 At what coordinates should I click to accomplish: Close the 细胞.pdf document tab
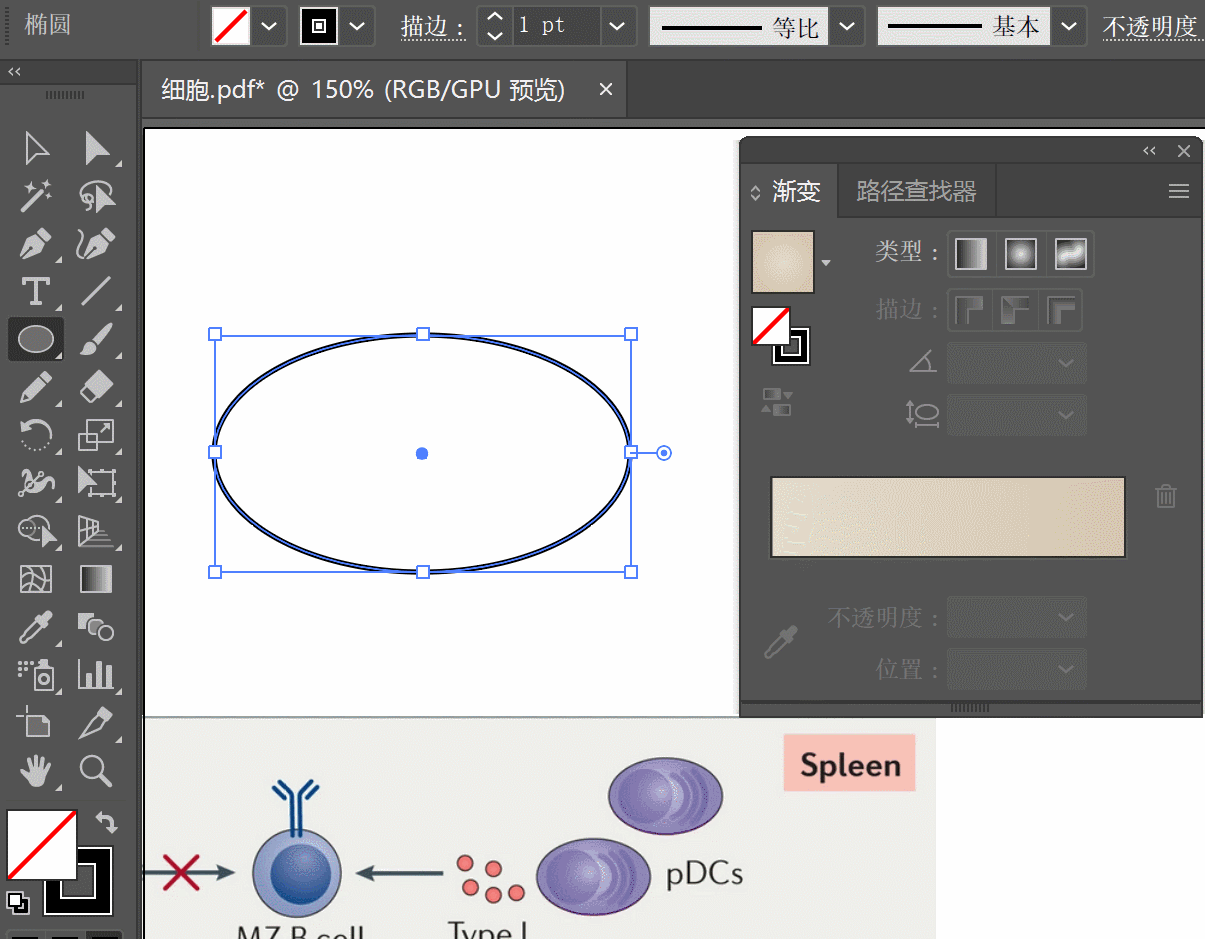coord(605,90)
